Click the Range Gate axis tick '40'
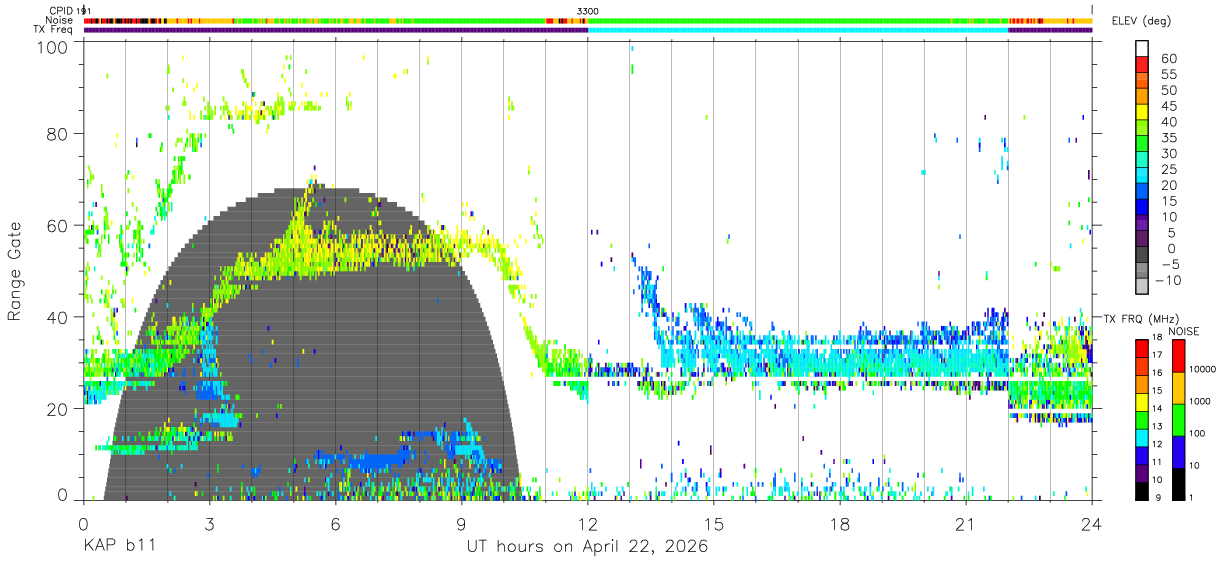Viewport: 1228px width, 567px height. click(x=58, y=317)
